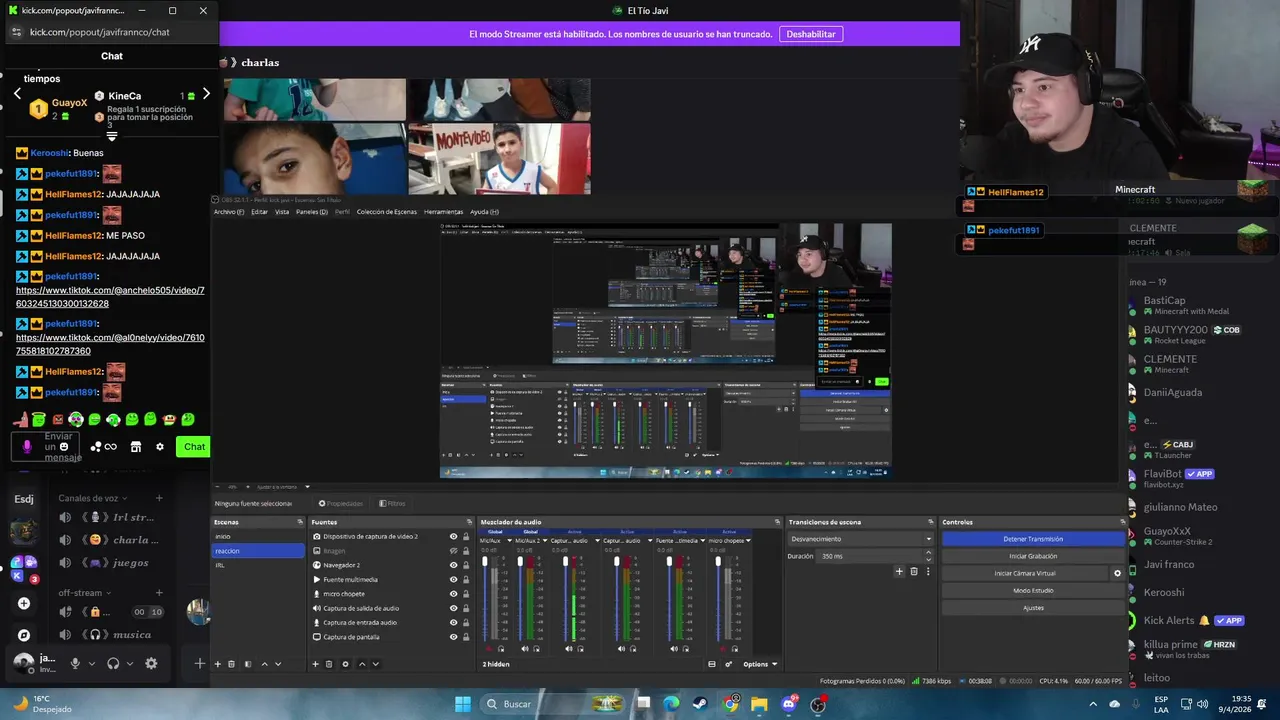Open Mic/Aux channel dropdown arrow
This screenshot has height=720, width=1280.
510,541
